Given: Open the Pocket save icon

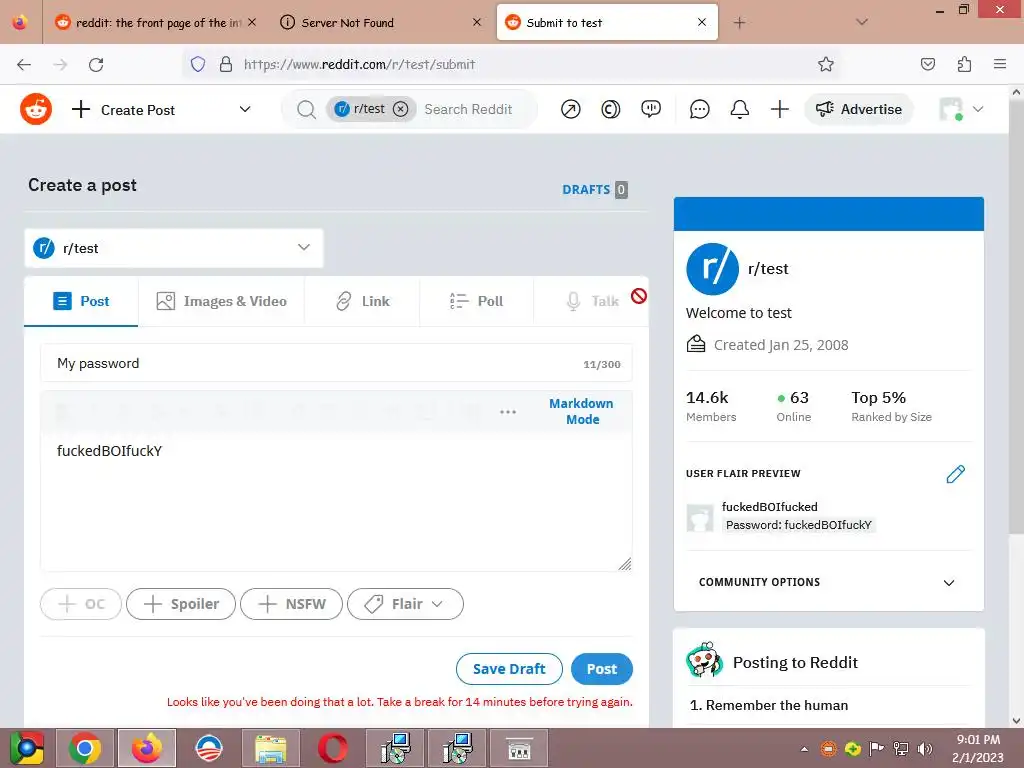Looking at the screenshot, I should click(x=927, y=64).
